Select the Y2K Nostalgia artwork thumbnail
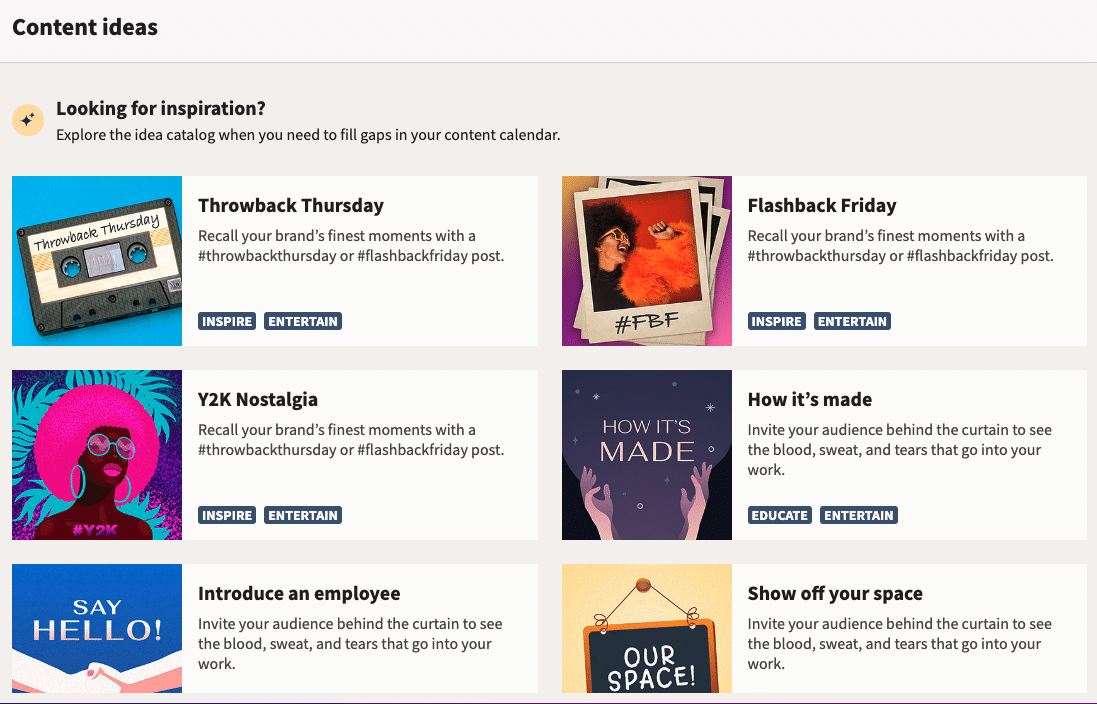 [x=97, y=455]
